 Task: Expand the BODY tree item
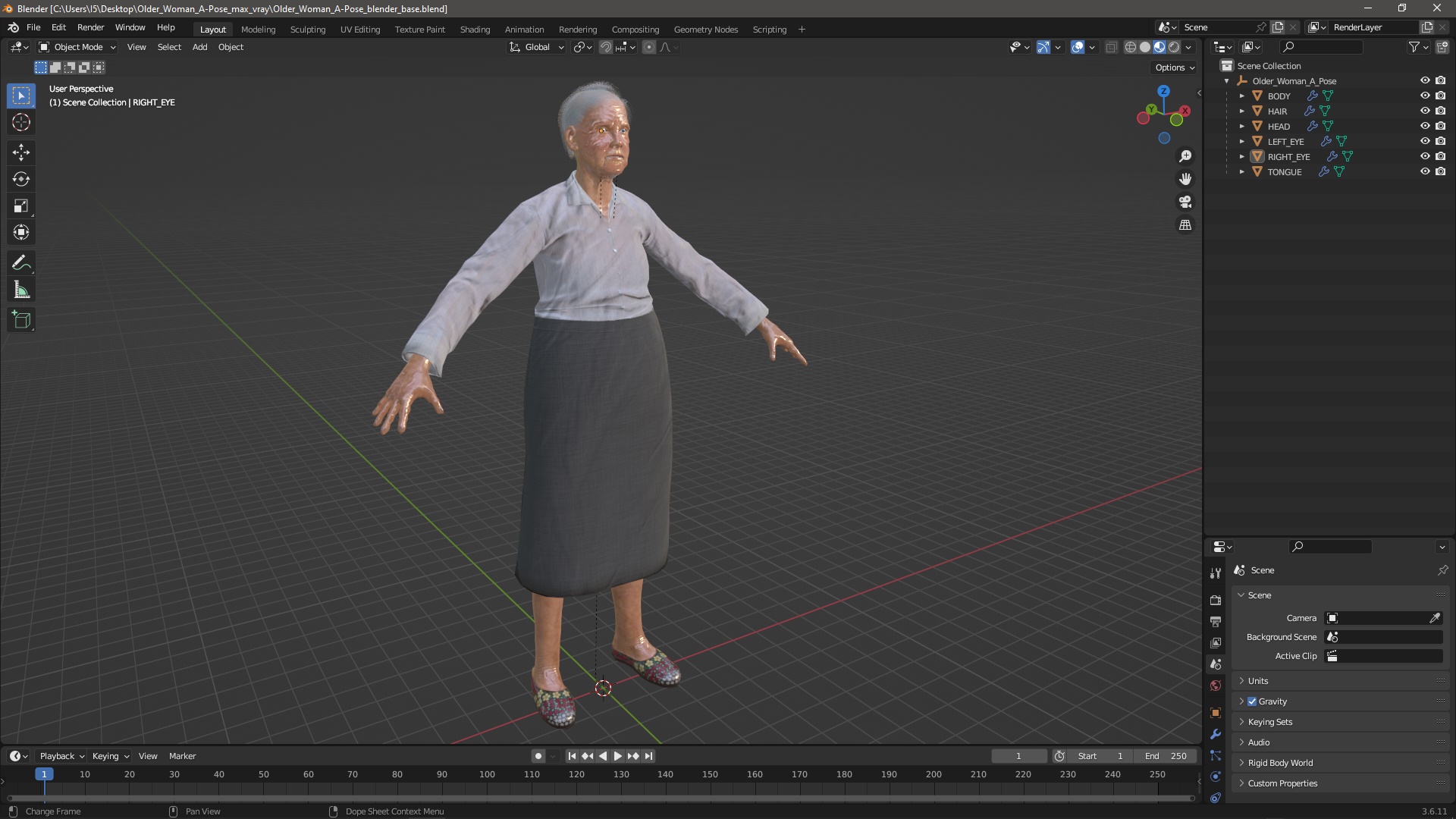click(x=1241, y=96)
